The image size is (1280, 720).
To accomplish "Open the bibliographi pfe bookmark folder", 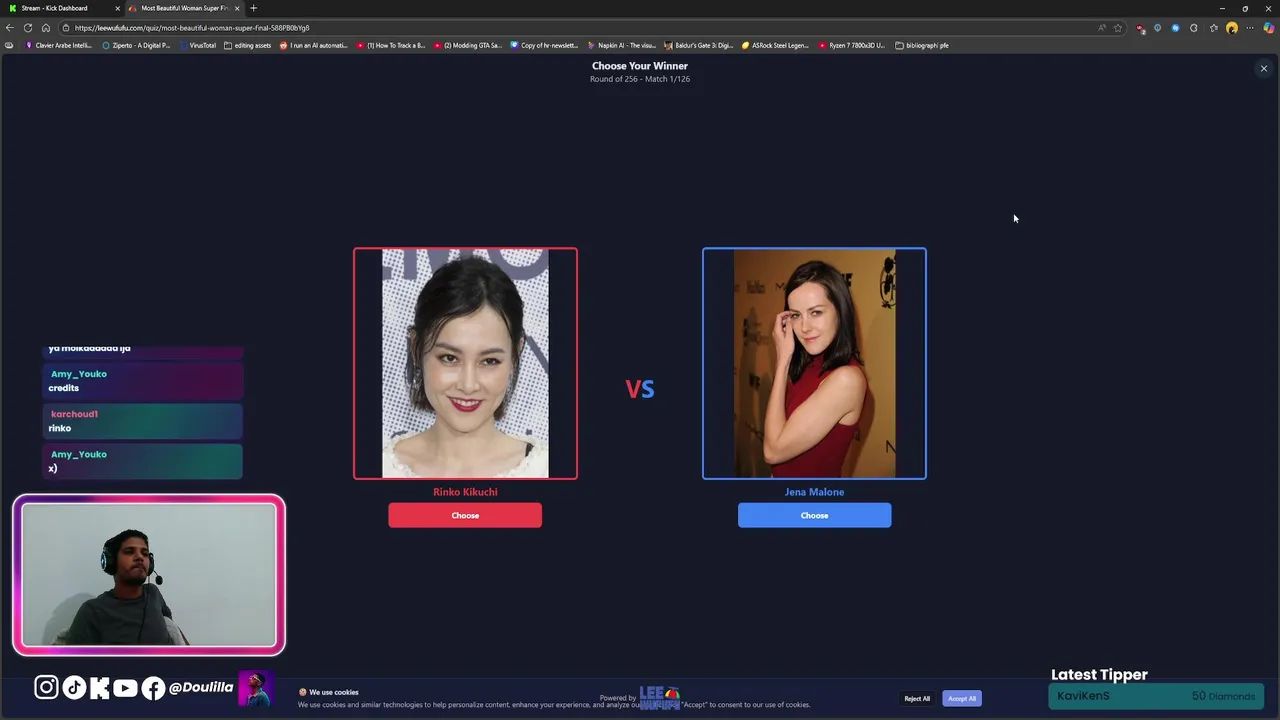I will (x=922, y=45).
